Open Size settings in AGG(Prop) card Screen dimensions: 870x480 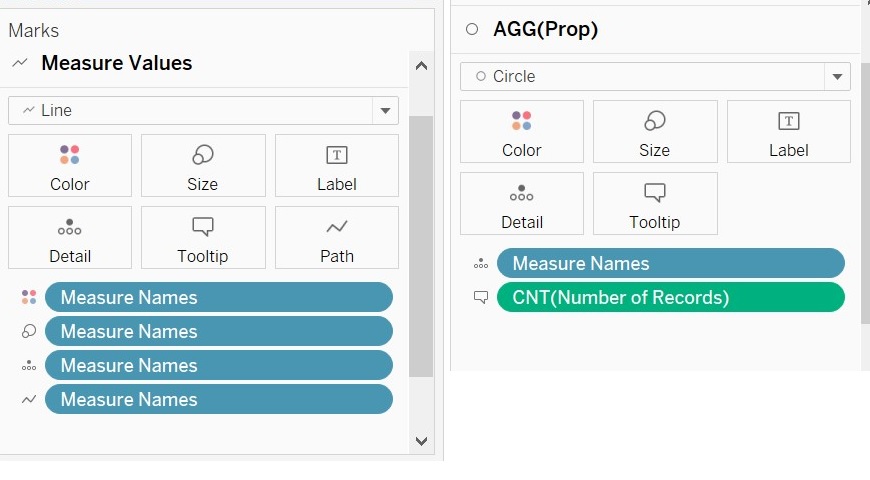click(654, 132)
